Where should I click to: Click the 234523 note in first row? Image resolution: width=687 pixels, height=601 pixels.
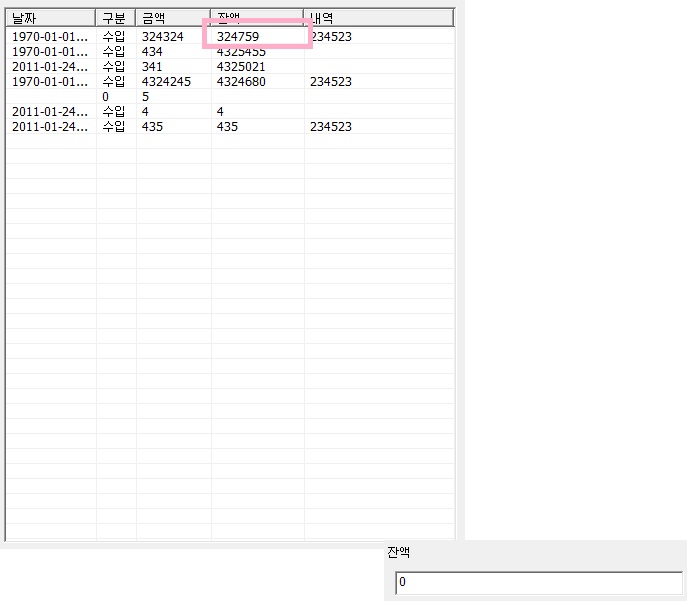pos(331,37)
